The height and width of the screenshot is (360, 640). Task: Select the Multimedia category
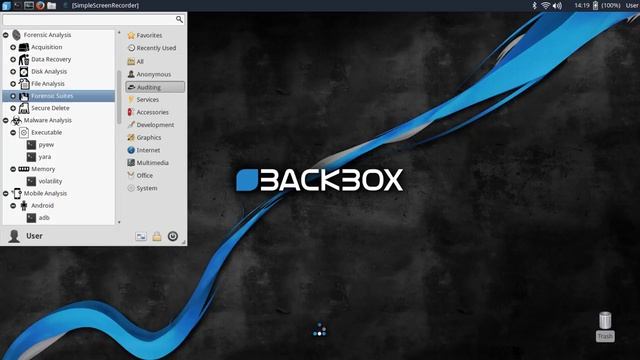point(155,163)
